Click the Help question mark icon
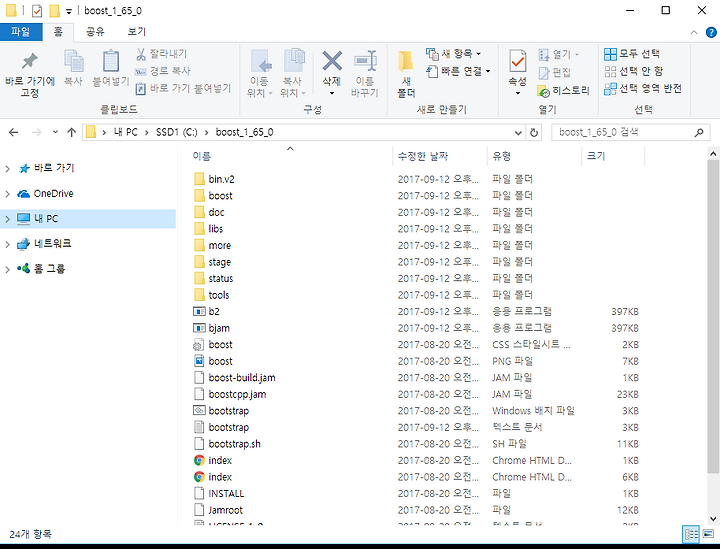This screenshot has height=549, width=720. coord(711,32)
